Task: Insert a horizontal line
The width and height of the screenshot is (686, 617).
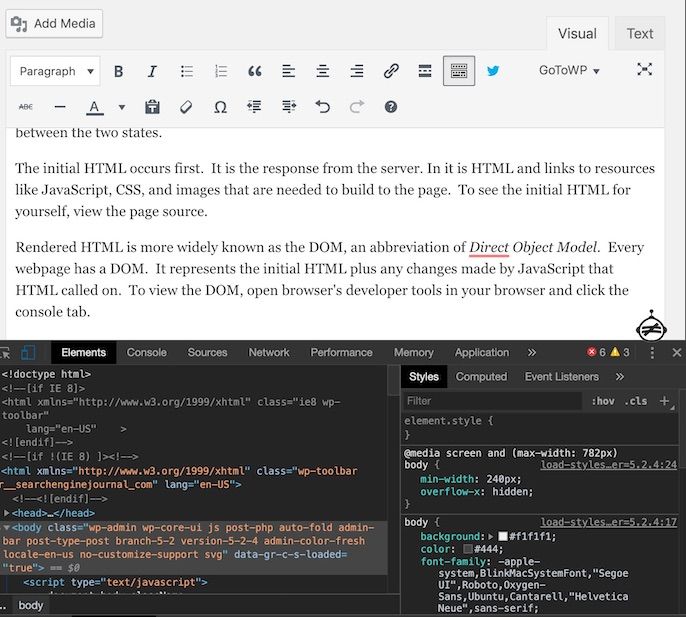Action: 60,107
